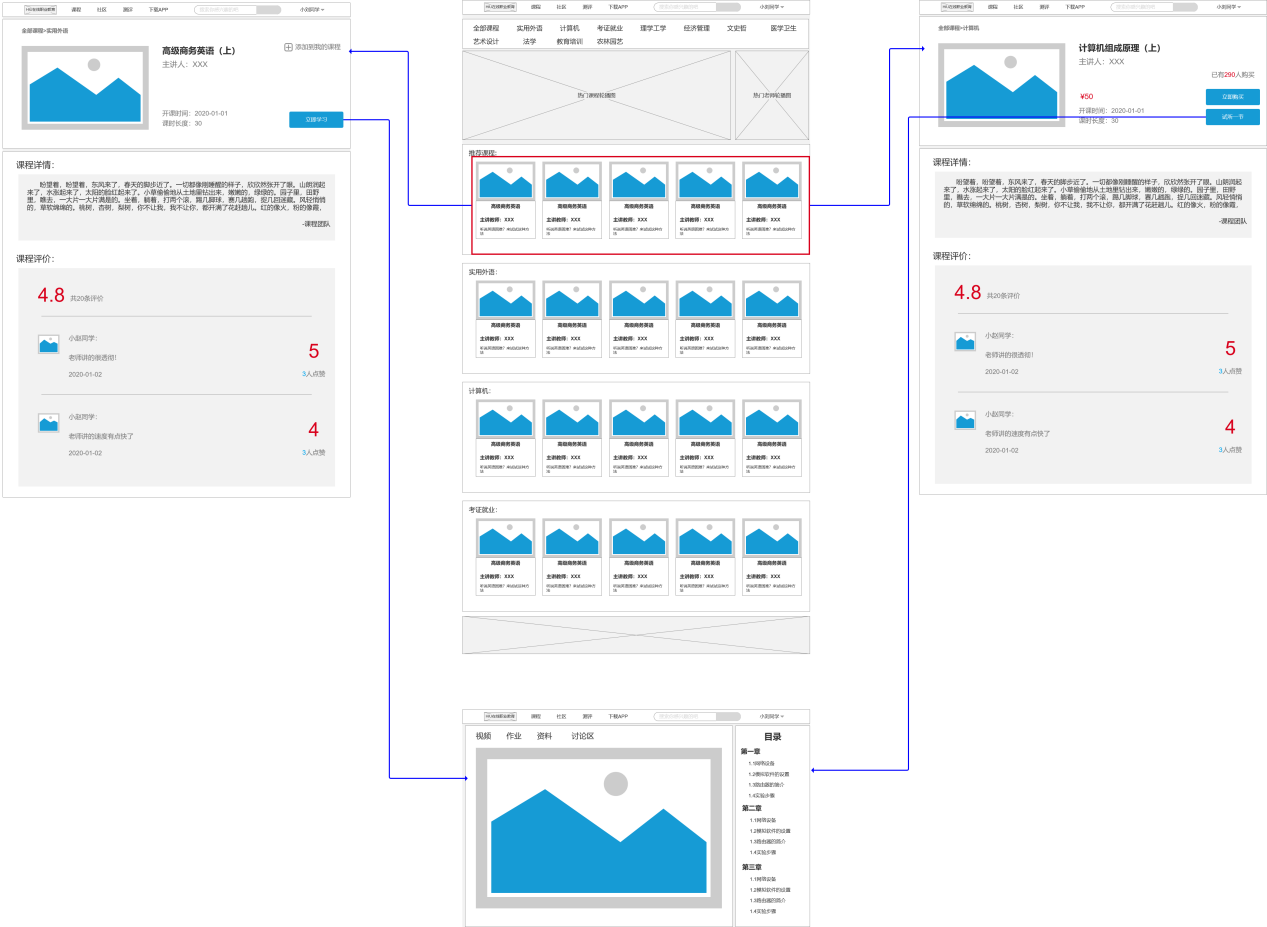1267x927 pixels.
Task: Open the first course card under 推荐课程
Action: tap(506, 200)
